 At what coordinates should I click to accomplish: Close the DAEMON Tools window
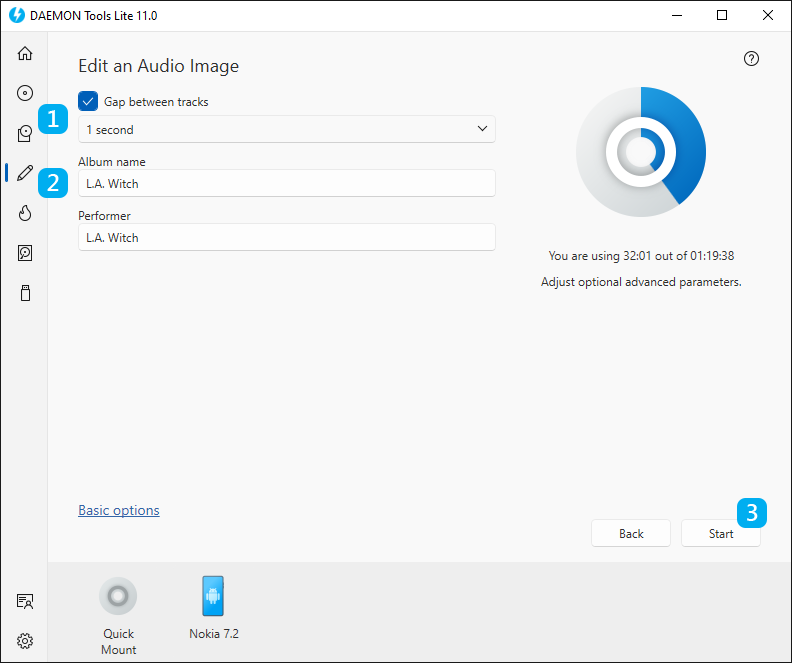[x=768, y=15]
